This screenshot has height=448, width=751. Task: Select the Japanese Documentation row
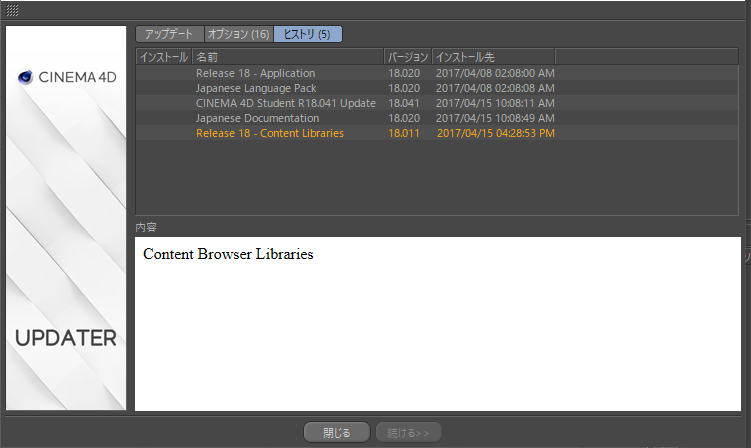[x=437, y=118]
